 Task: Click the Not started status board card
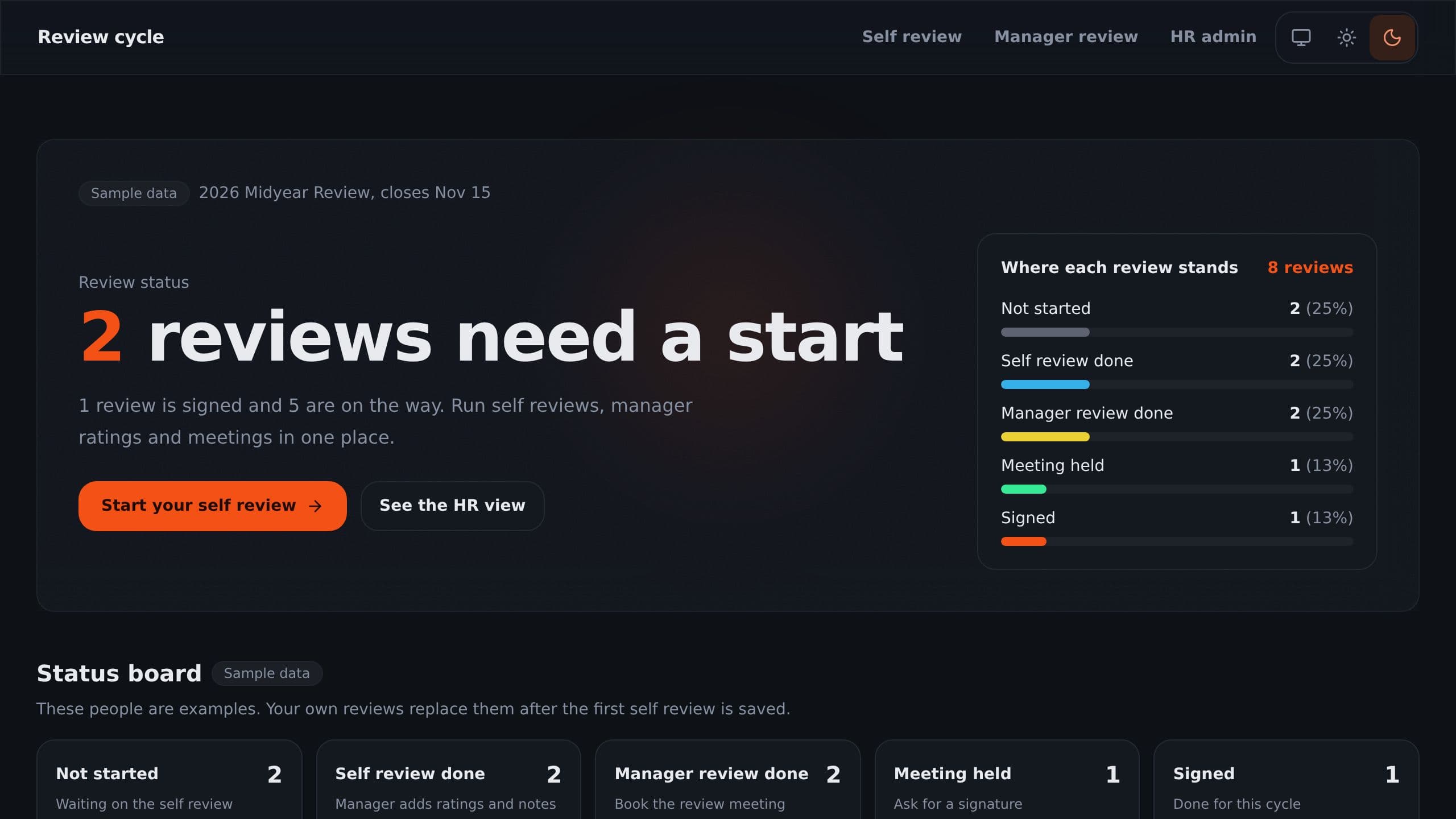click(169, 779)
